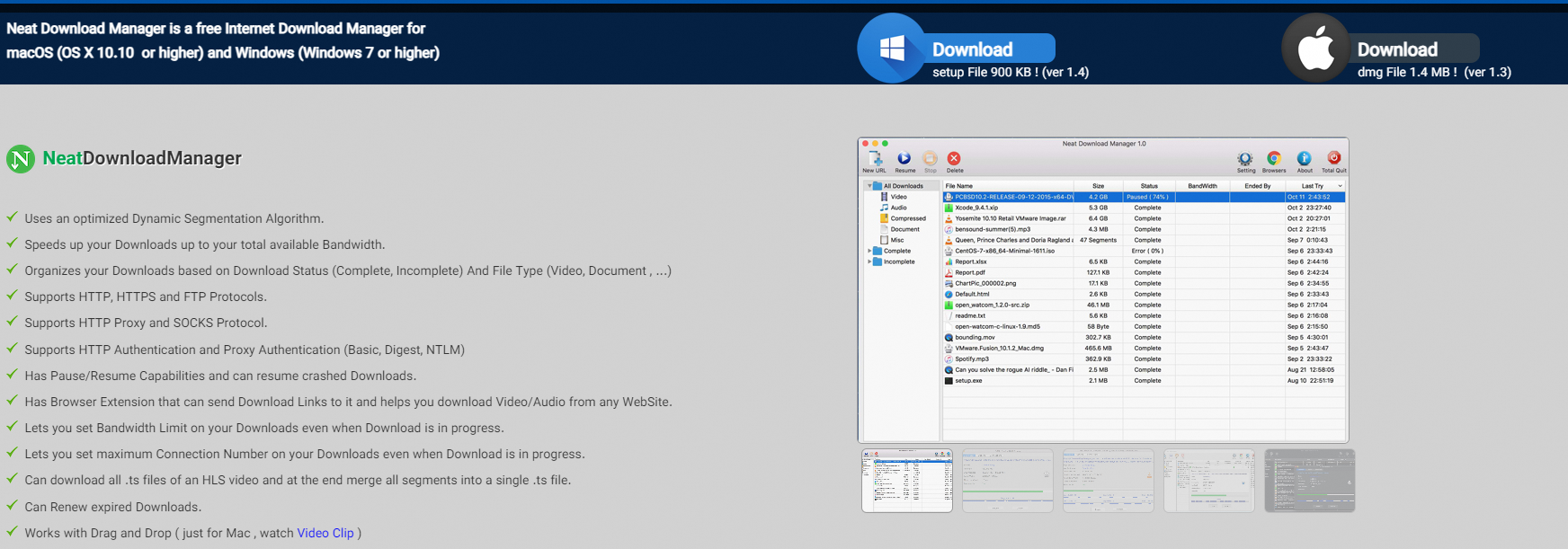Open the Video Clip link
1568x549 pixels.
click(x=325, y=533)
